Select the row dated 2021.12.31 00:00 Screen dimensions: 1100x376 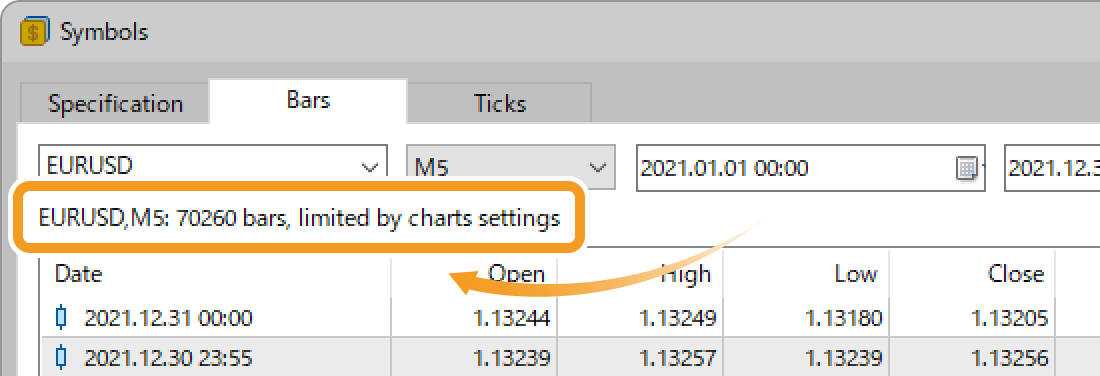570,318
